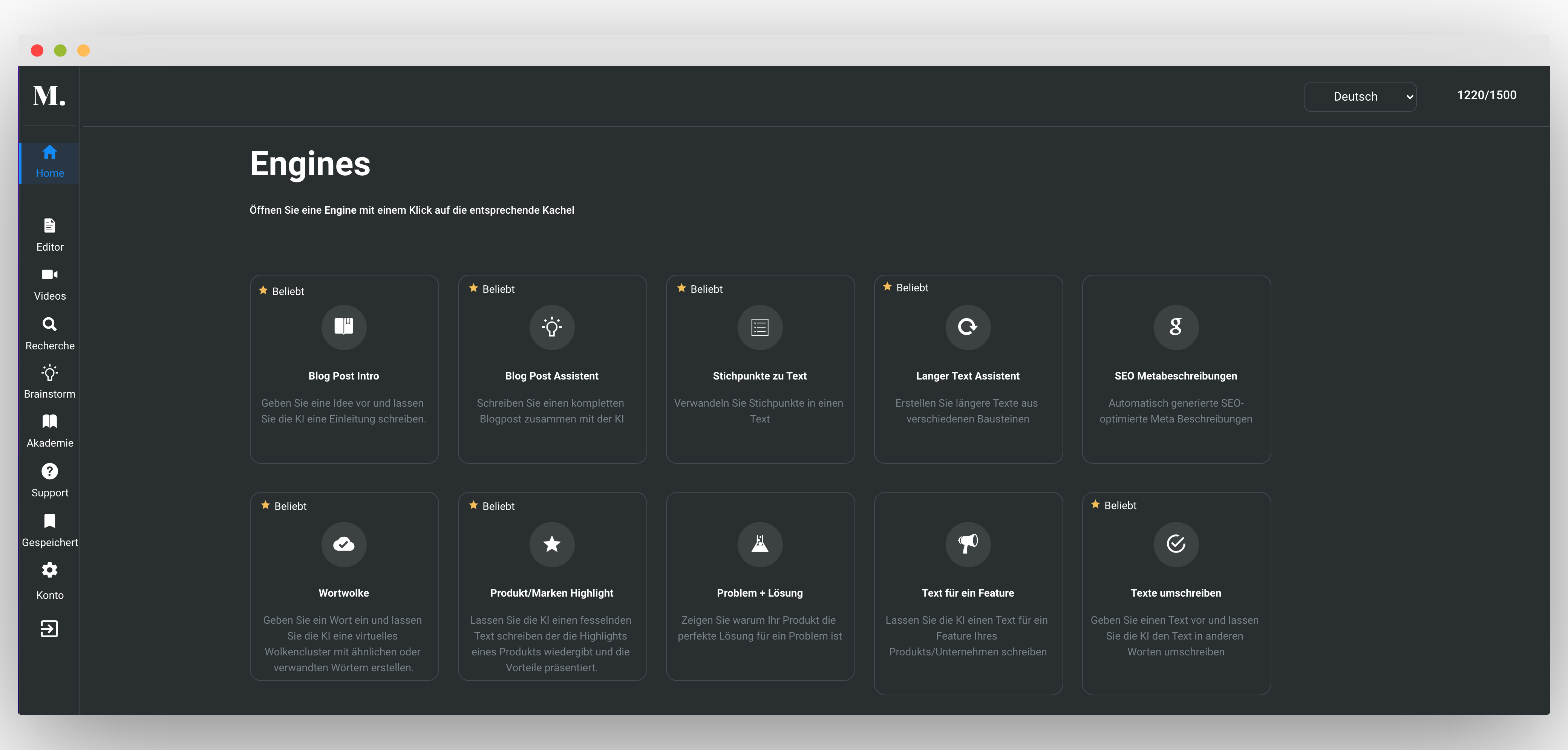This screenshot has height=750, width=1568.
Task: Open the Wortwolke cloud icon
Action: coord(344,543)
